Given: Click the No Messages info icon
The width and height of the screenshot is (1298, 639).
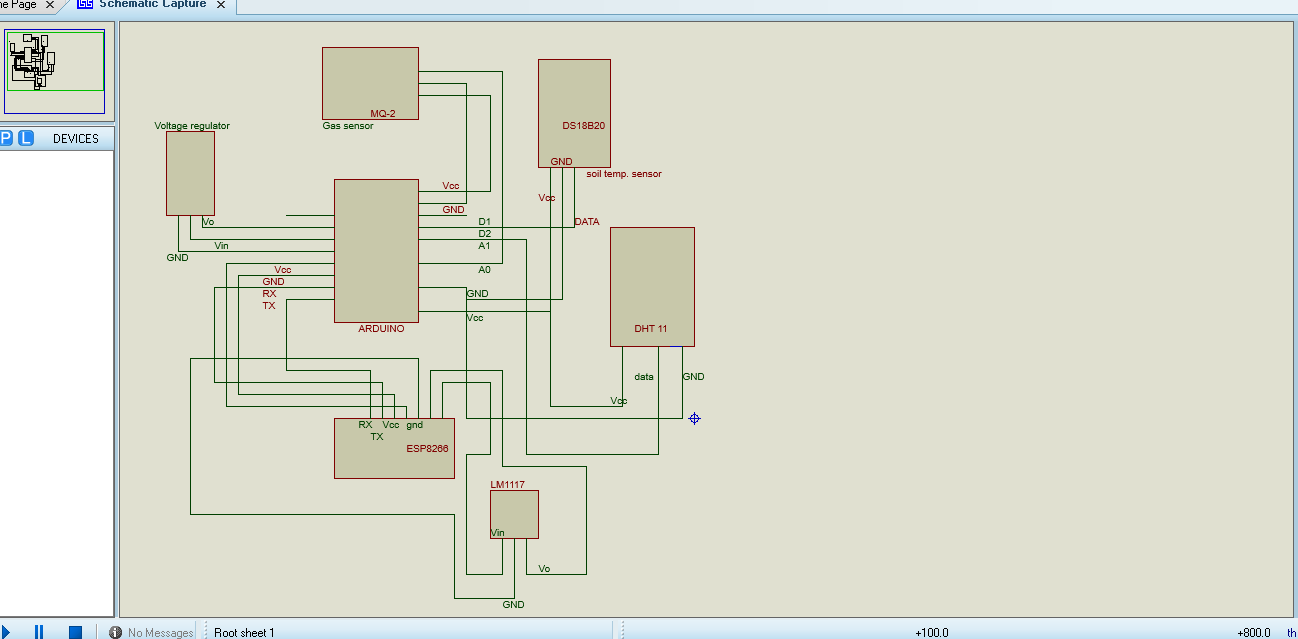Looking at the screenshot, I should pos(117,631).
